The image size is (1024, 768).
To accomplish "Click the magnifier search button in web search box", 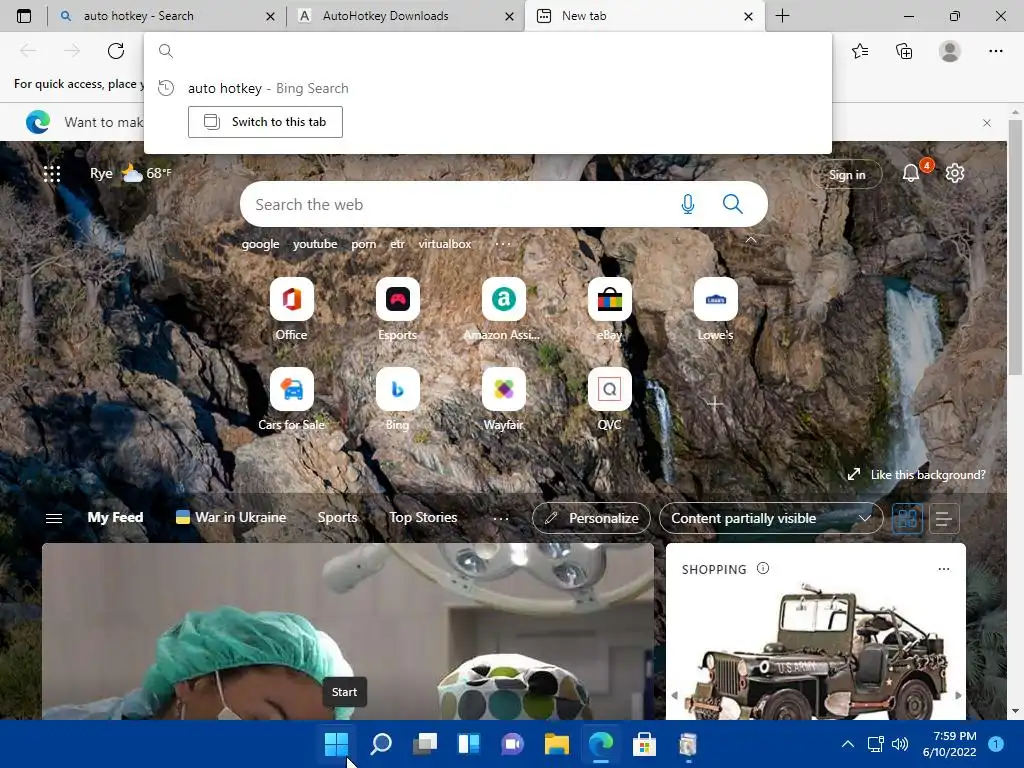I will point(733,204).
